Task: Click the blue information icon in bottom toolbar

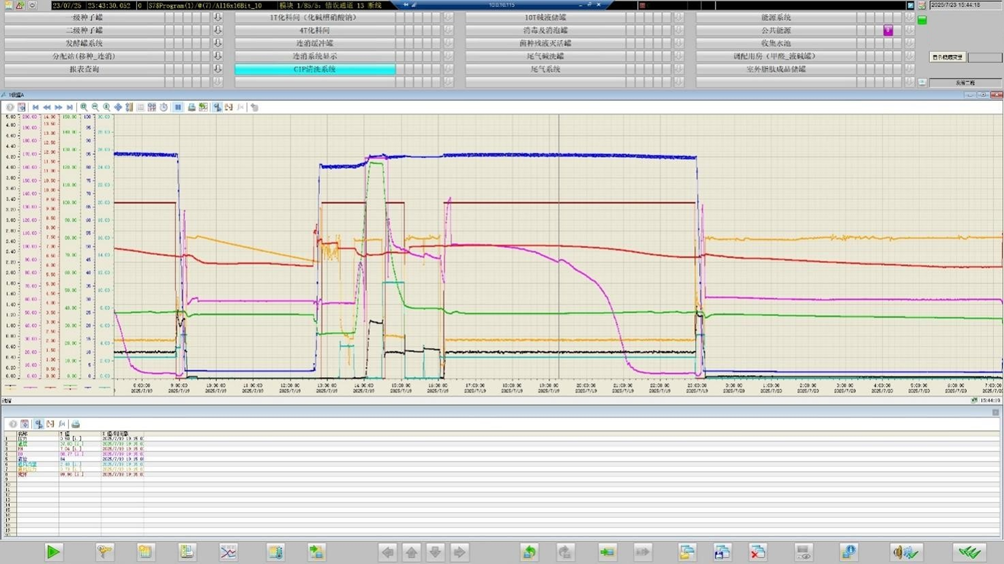Action: (848, 552)
